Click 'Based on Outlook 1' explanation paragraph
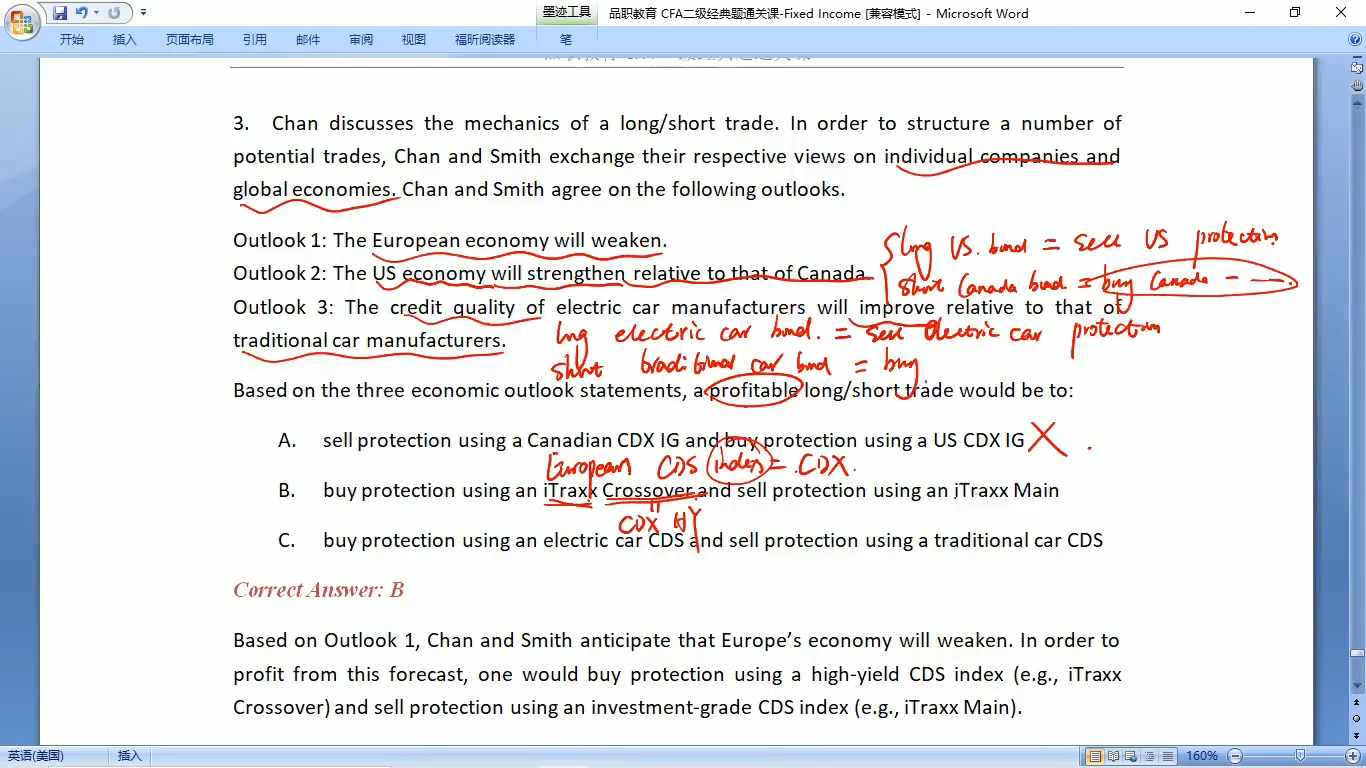This screenshot has height=768, width=1366. pyautogui.click(x=677, y=673)
